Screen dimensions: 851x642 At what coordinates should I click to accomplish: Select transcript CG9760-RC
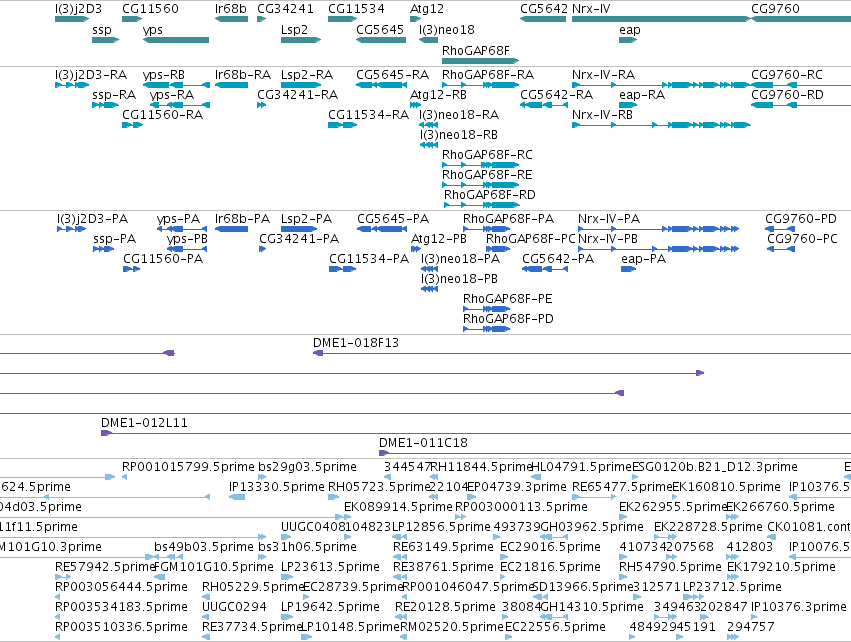(x=786, y=75)
